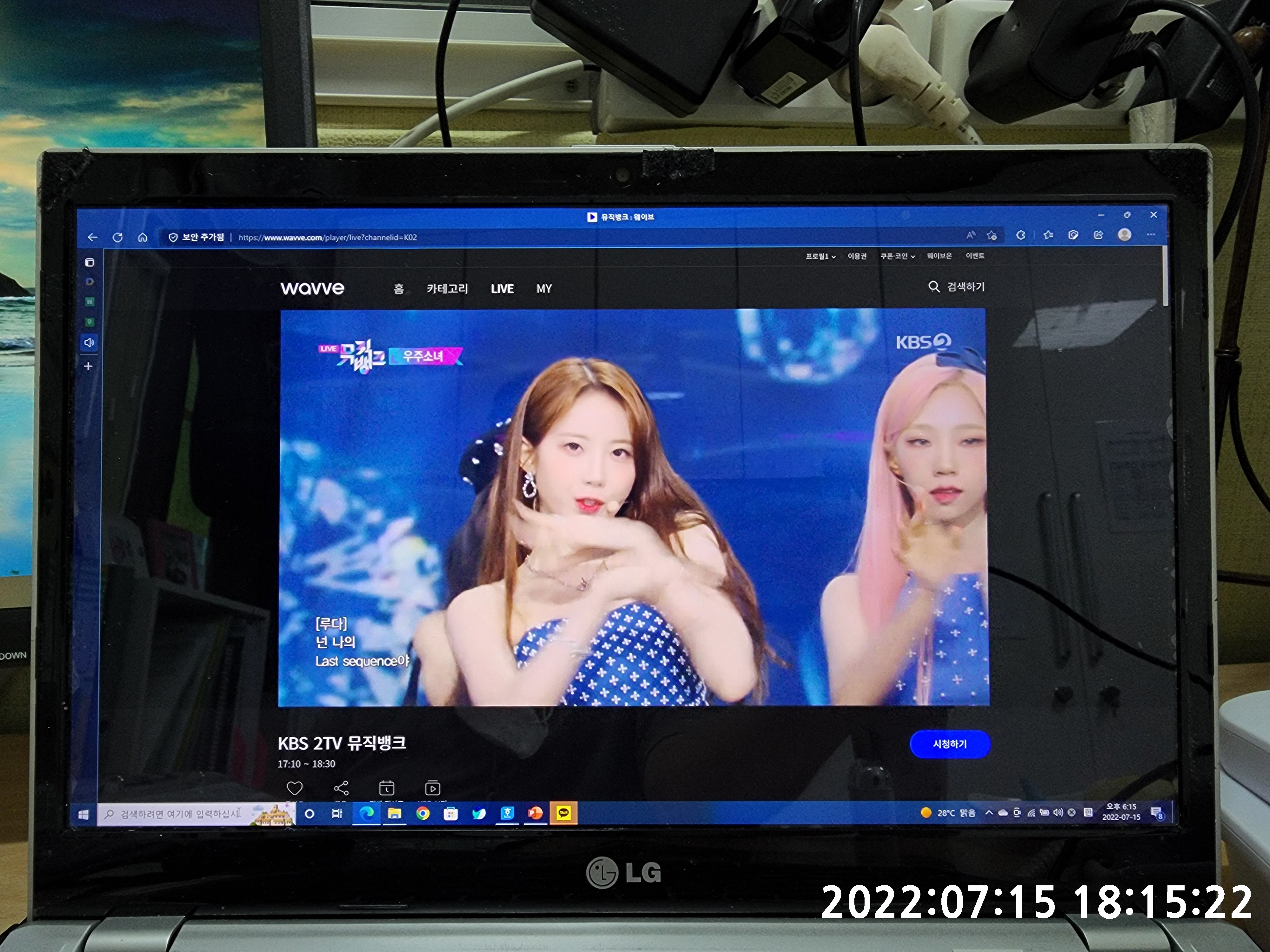Open Edge Settings and more ellipsis
Viewport: 1270px width, 952px height.
1151,234
